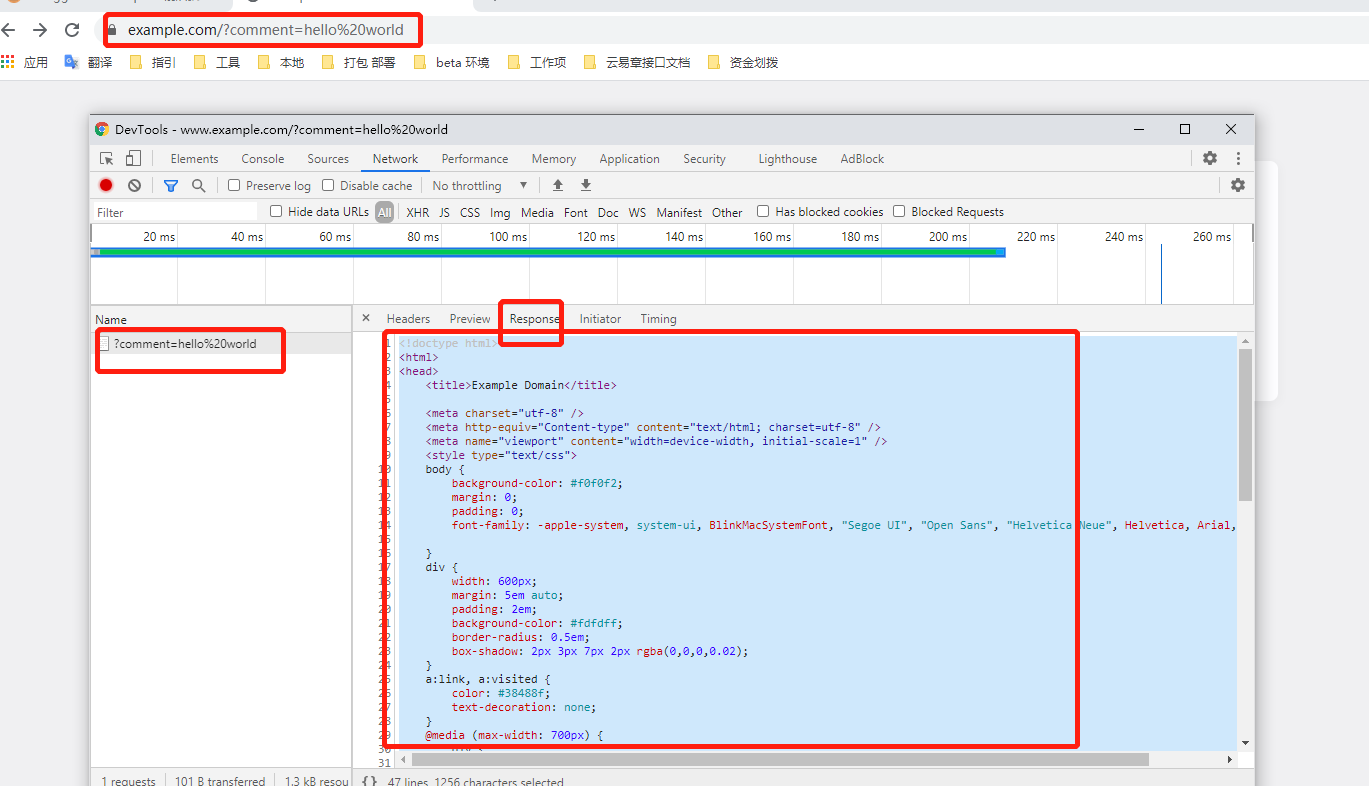Image resolution: width=1369 pixels, height=786 pixels.
Task: Filter requests by XHR
Action: 418,212
